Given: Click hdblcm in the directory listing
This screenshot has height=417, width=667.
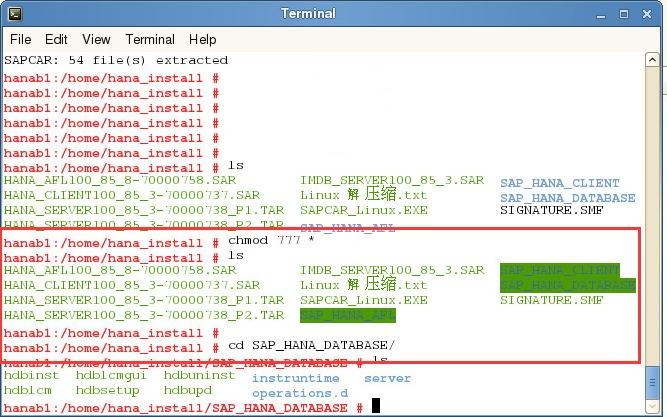Looking at the screenshot, I should click(28, 390).
